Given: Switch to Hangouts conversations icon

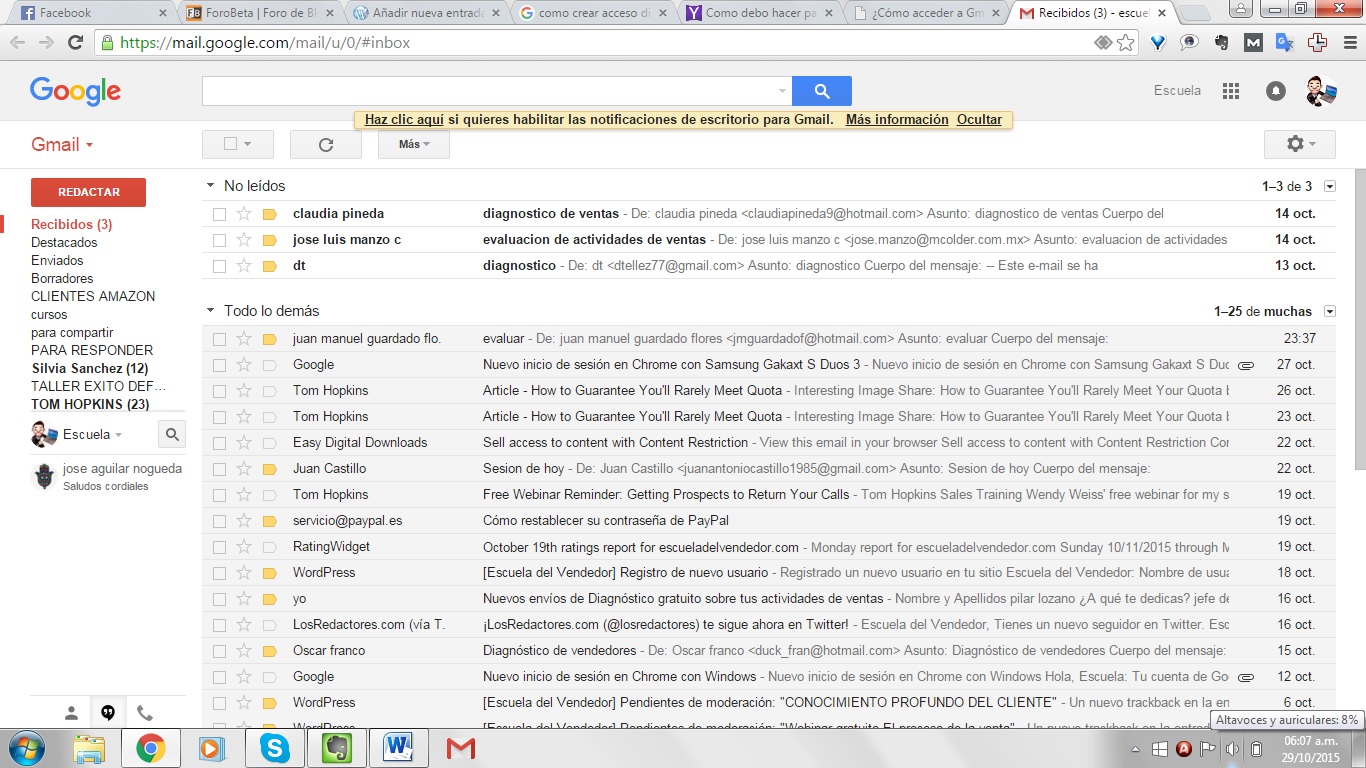Looking at the screenshot, I should tap(108, 713).
